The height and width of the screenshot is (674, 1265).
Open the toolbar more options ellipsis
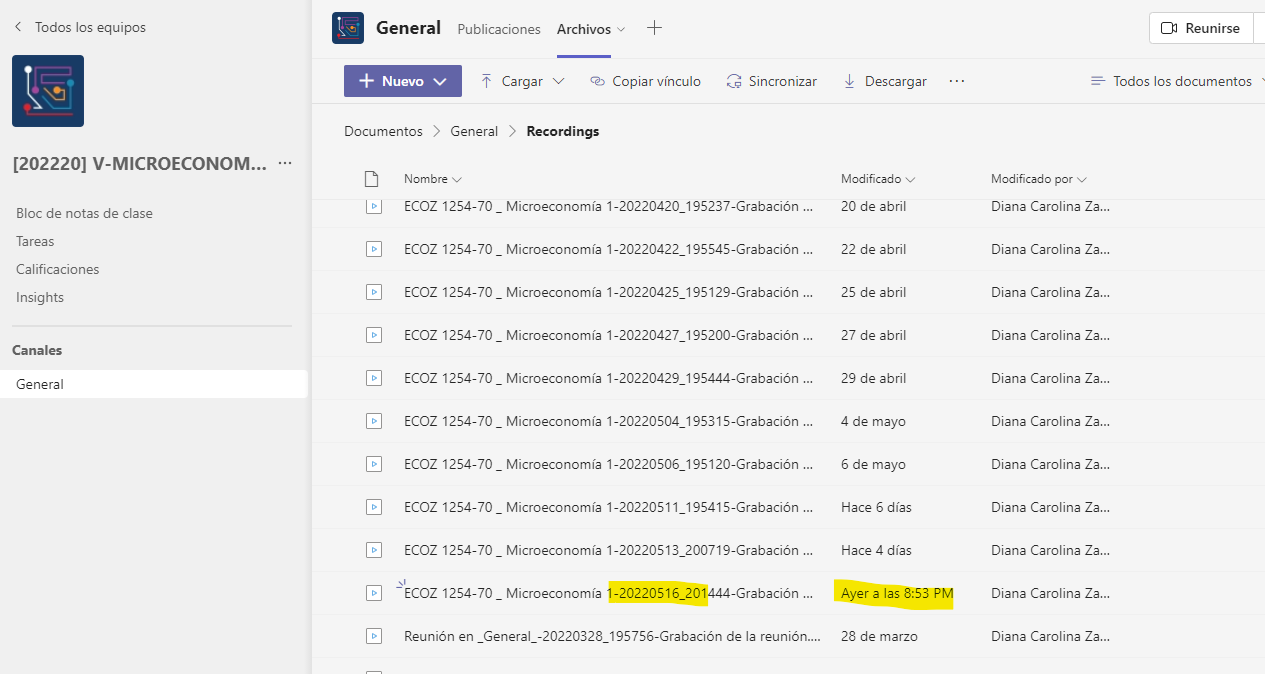(957, 81)
